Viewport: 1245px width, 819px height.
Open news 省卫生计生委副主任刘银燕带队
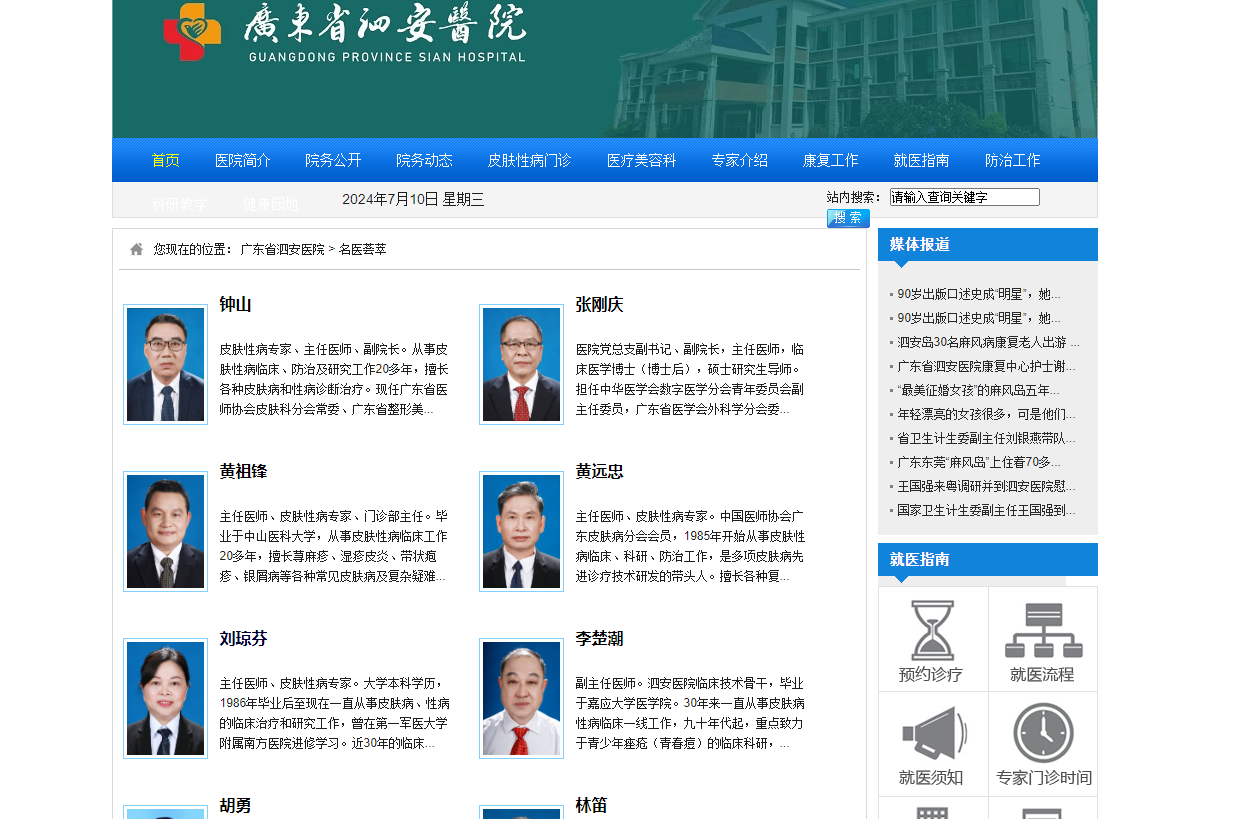[x=986, y=438]
